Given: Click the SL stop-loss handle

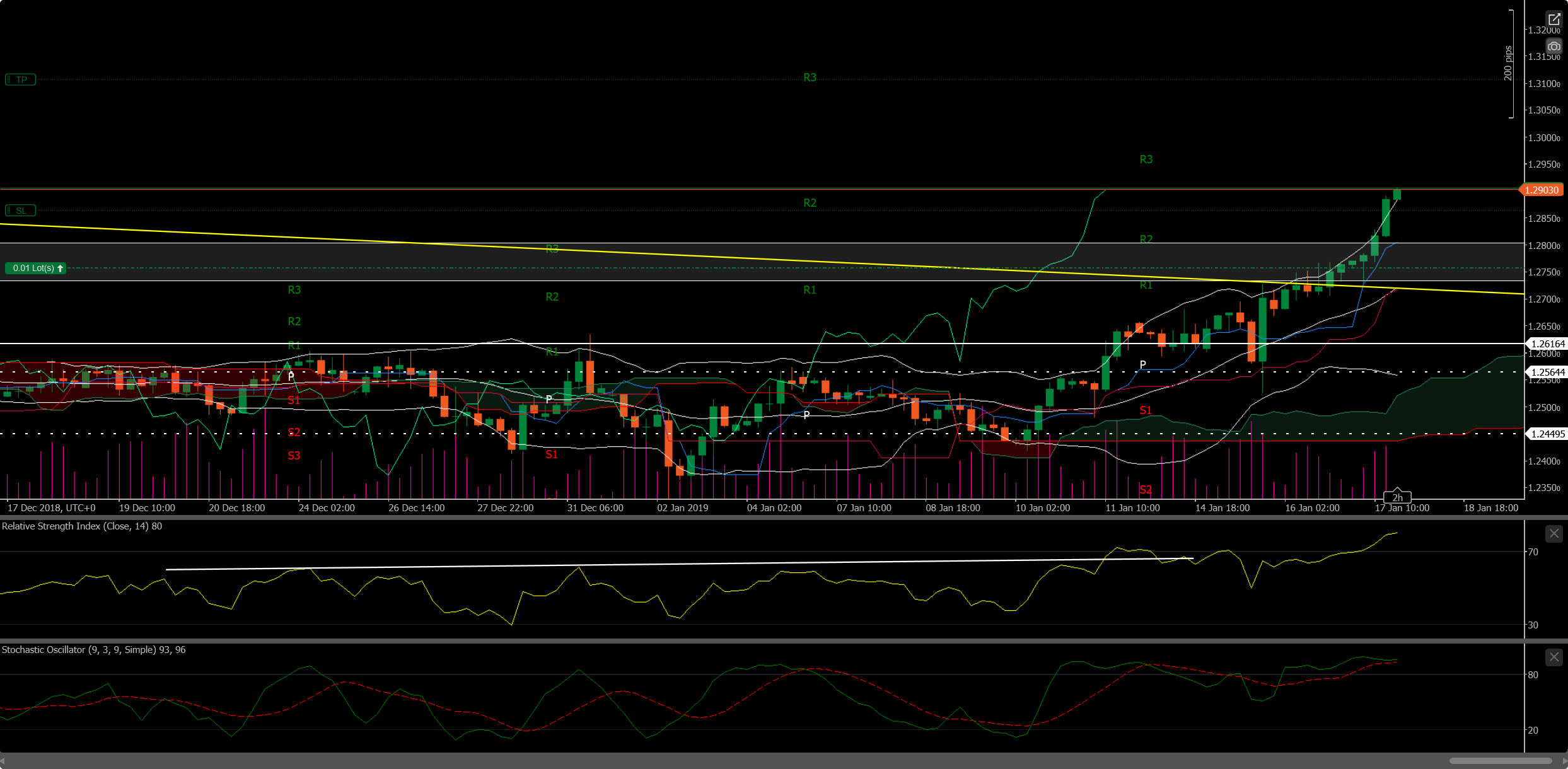Looking at the screenshot, I should [21, 211].
